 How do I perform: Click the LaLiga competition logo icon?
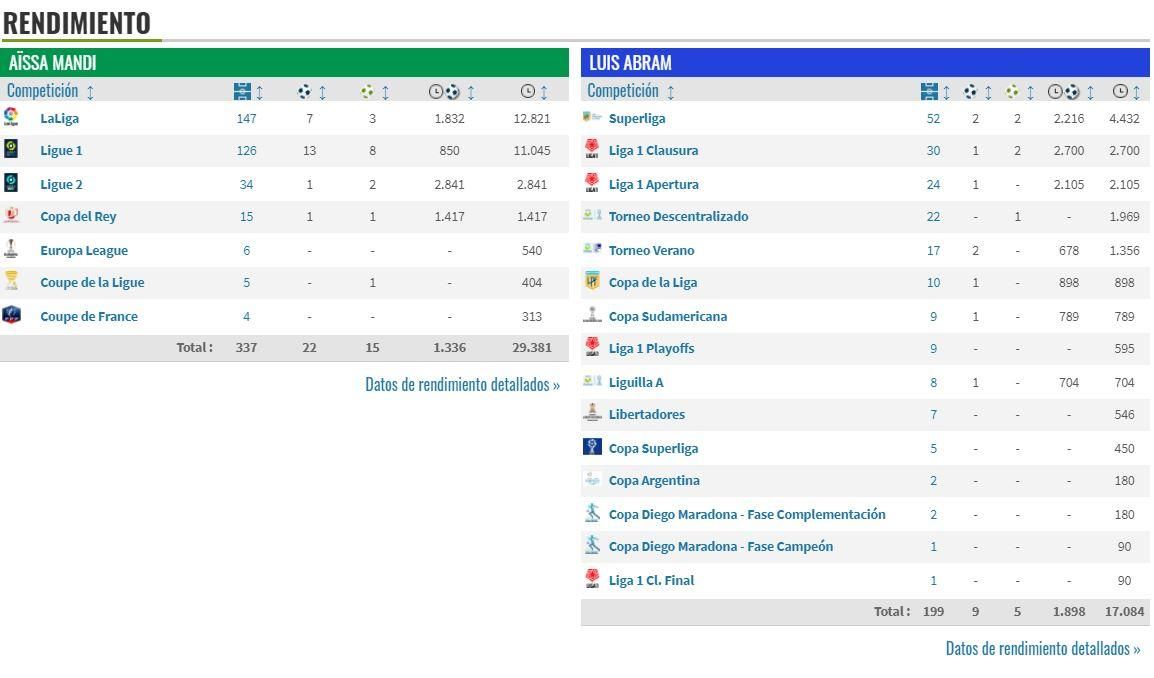click(11, 117)
